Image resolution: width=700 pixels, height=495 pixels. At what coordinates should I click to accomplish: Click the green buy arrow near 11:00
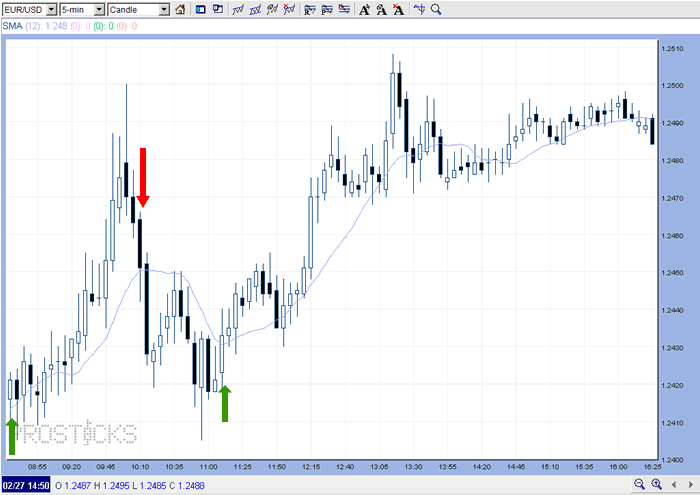point(225,403)
